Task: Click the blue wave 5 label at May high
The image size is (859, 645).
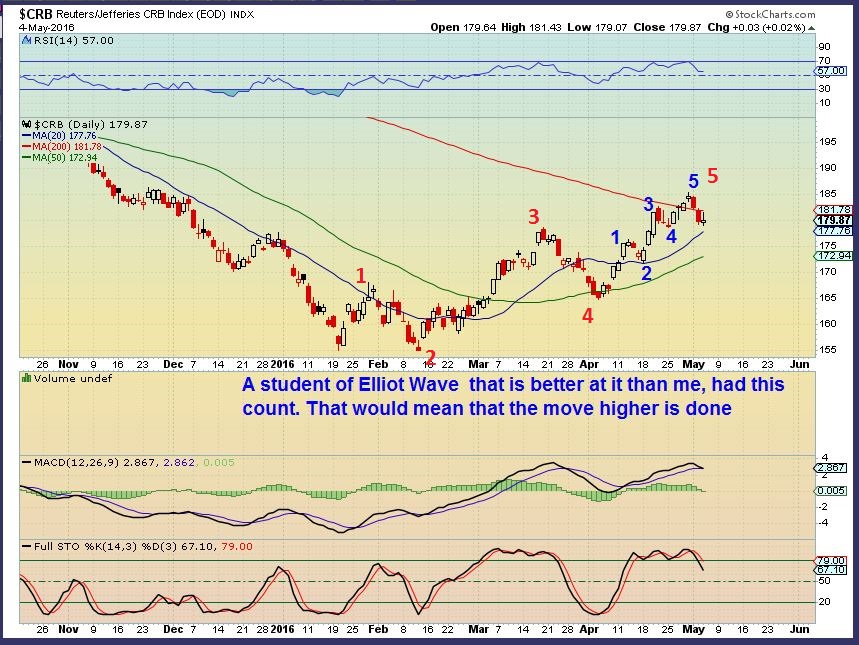Action: tap(694, 181)
